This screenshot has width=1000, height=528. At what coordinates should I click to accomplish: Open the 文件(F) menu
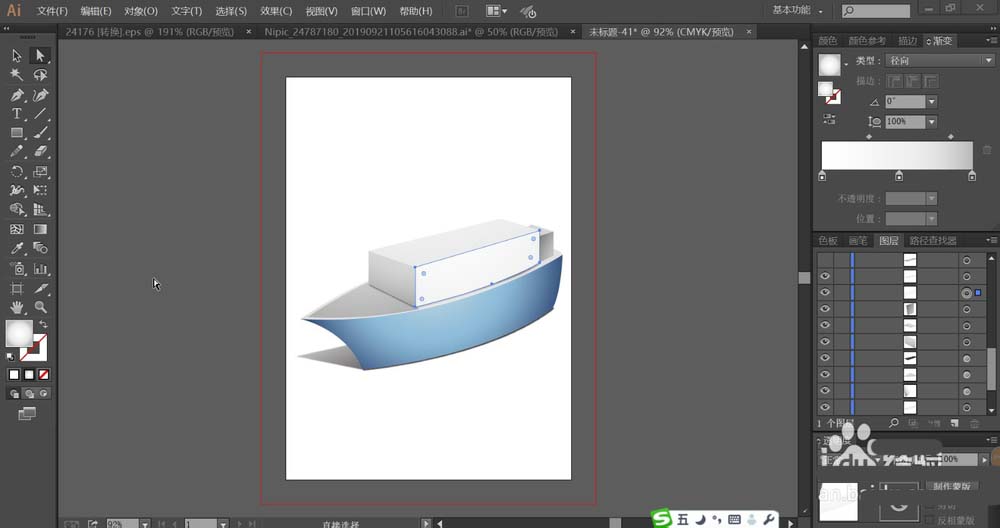coord(52,11)
